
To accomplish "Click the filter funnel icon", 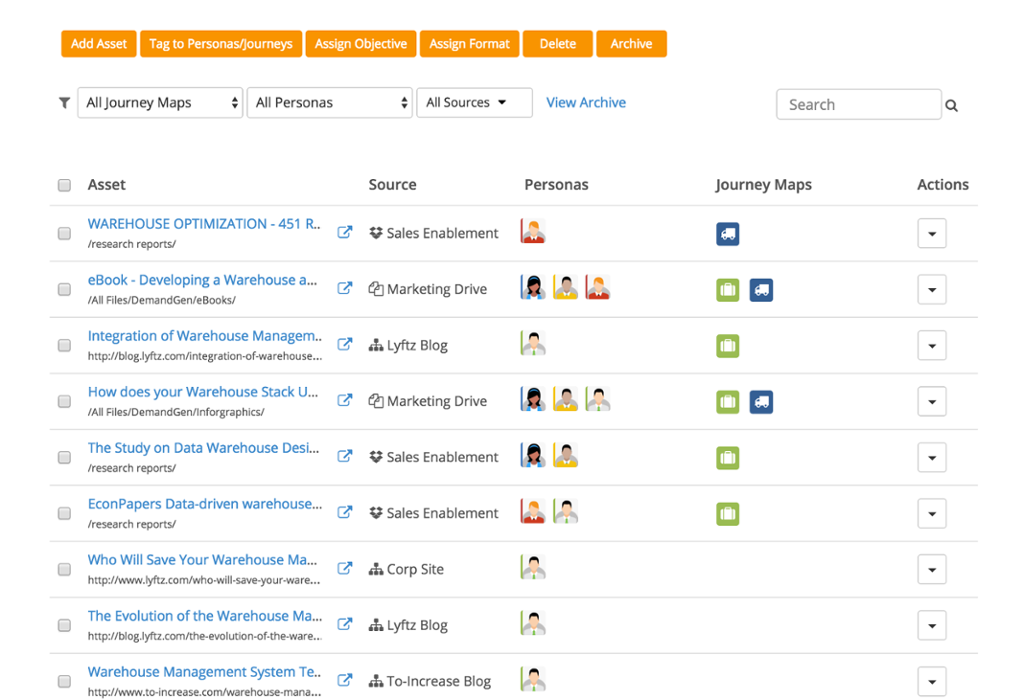I will coord(65,103).
